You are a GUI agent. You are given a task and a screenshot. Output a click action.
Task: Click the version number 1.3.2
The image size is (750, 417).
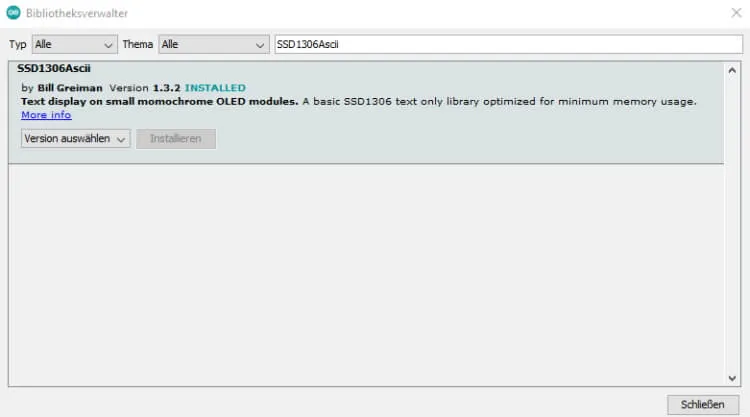pos(166,88)
